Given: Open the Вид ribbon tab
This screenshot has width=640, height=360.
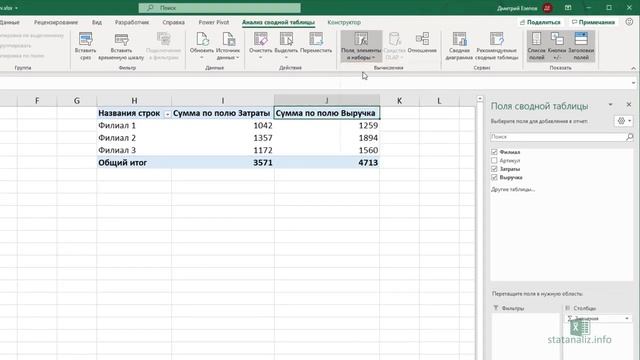Looking at the screenshot, I should (x=97, y=22).
